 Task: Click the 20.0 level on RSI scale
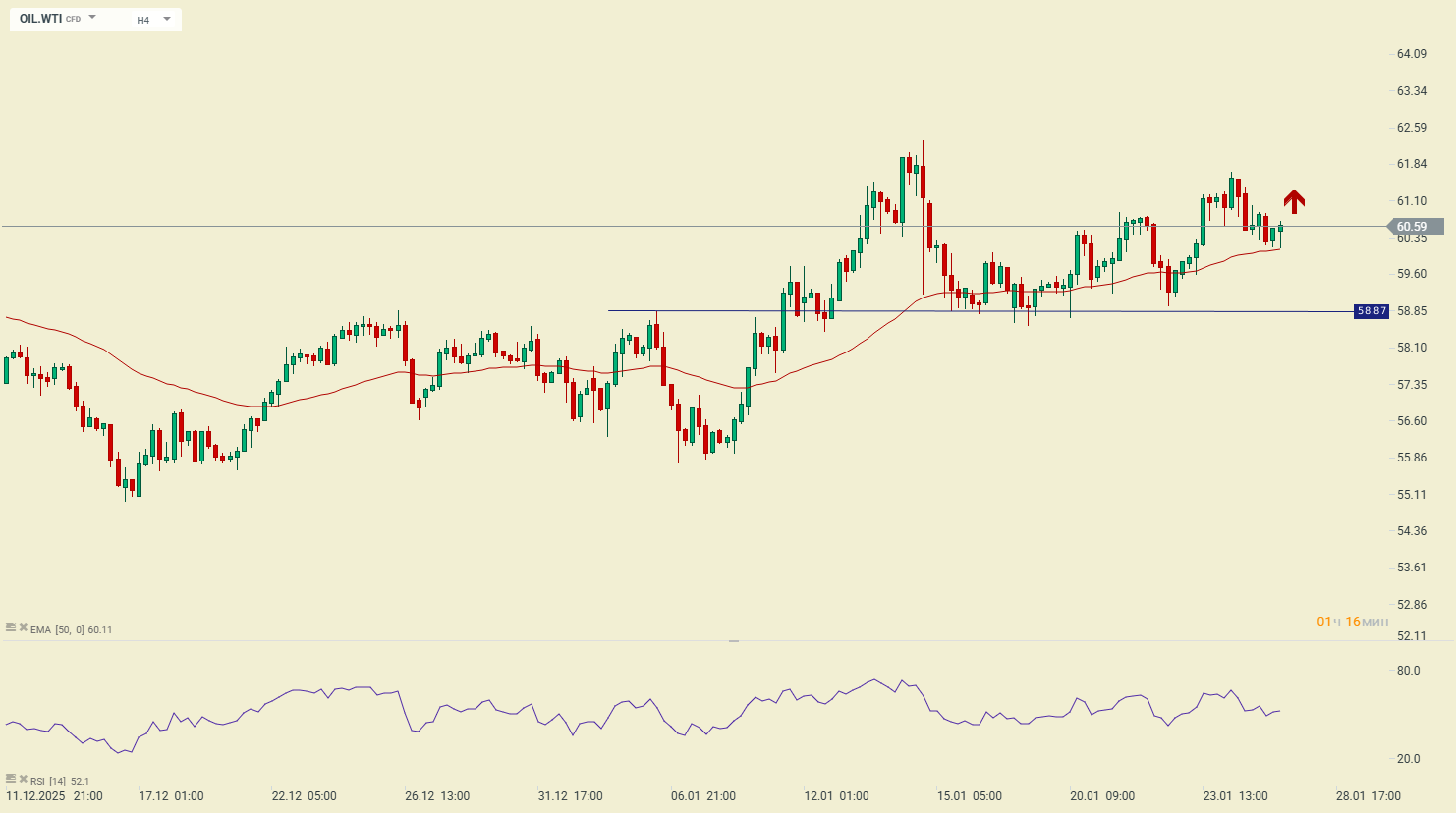point(1408,759)
